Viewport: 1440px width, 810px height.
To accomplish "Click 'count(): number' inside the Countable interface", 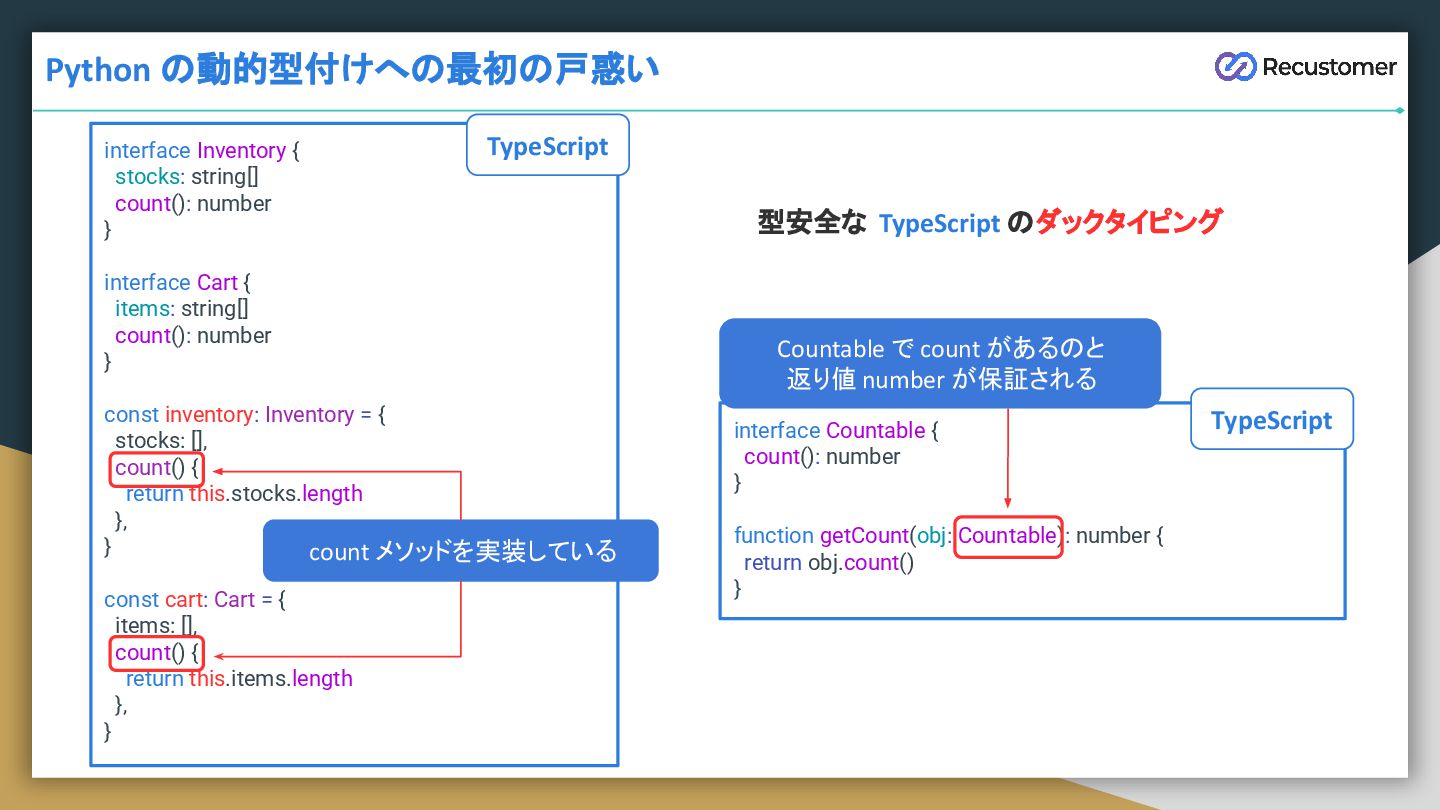I will (822, 457).
